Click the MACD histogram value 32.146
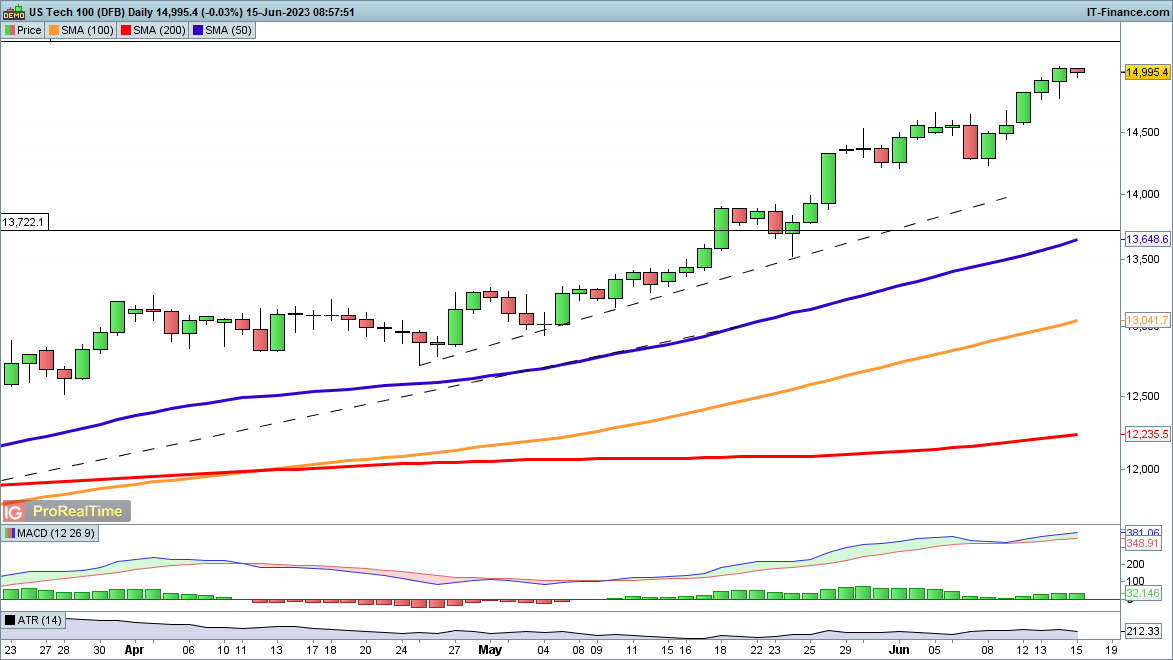This screenshot has height=660, width=1173. 1142,593
